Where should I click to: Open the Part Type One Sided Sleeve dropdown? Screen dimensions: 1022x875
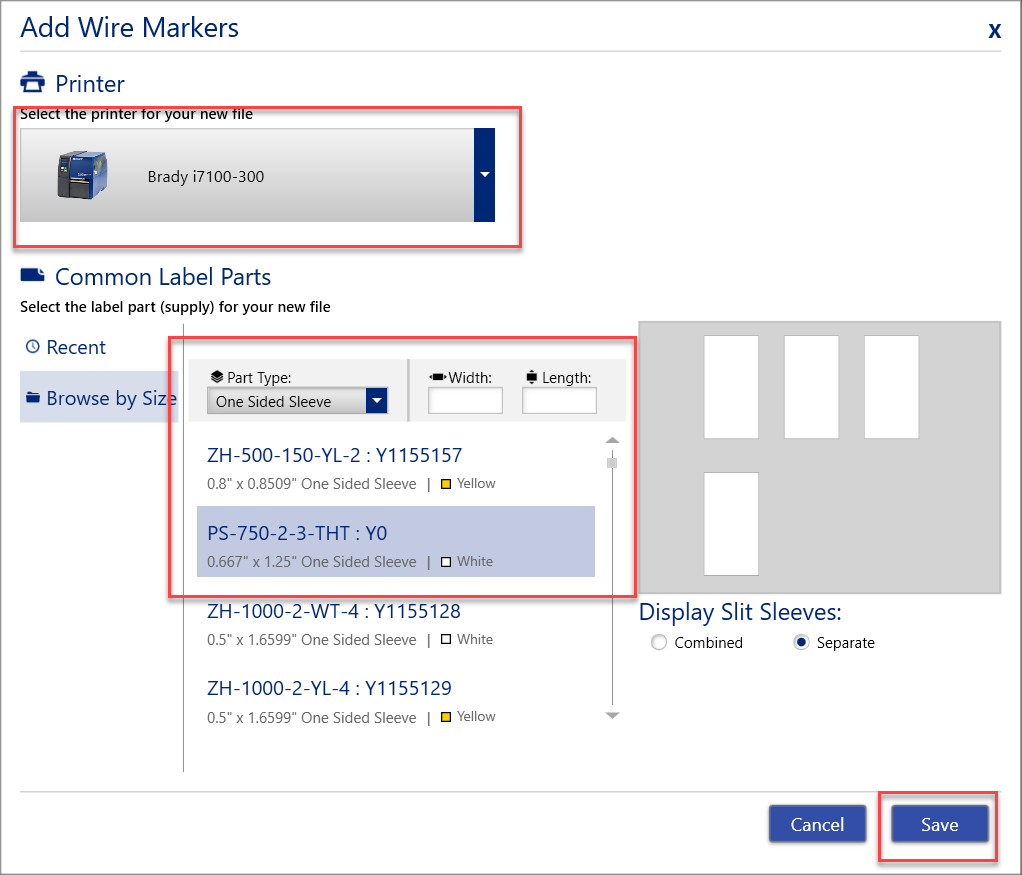pyautogui.click(x=376, y=402)
